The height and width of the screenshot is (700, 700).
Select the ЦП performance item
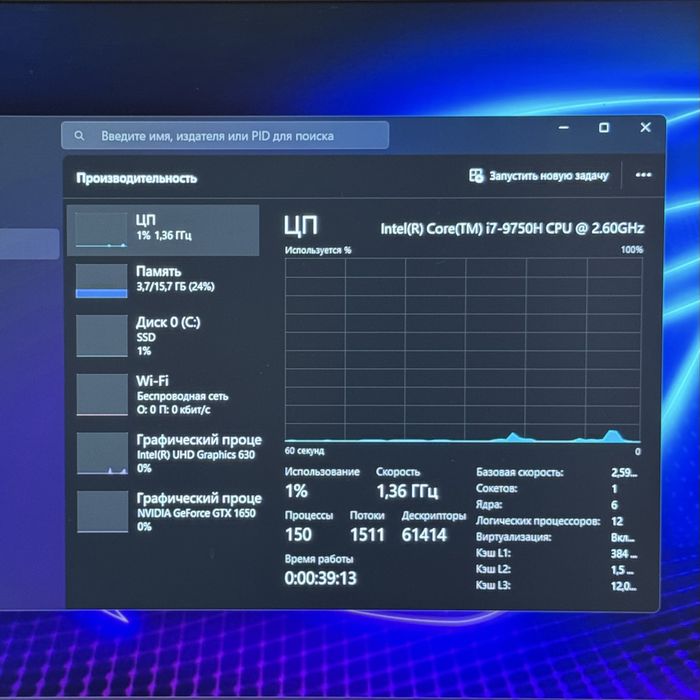click(163, 230)
